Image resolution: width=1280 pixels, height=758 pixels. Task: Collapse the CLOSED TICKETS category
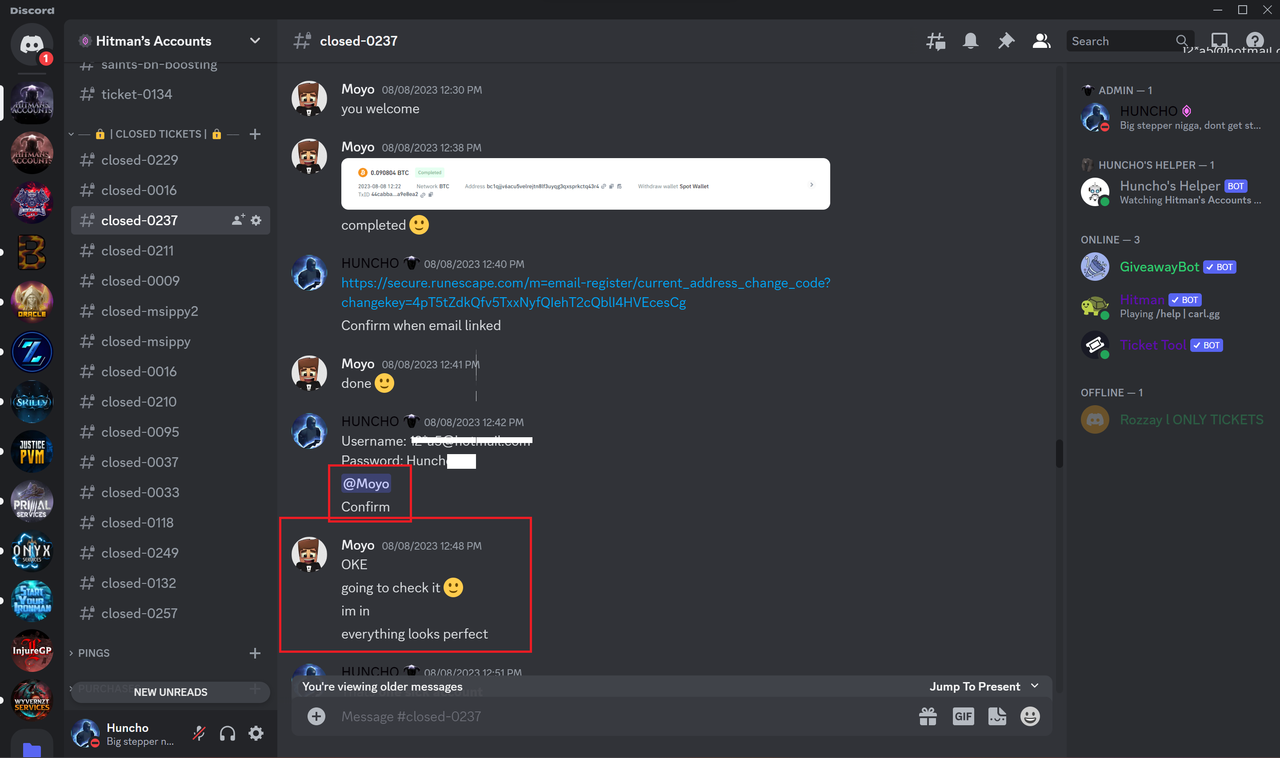click(150, 134)
